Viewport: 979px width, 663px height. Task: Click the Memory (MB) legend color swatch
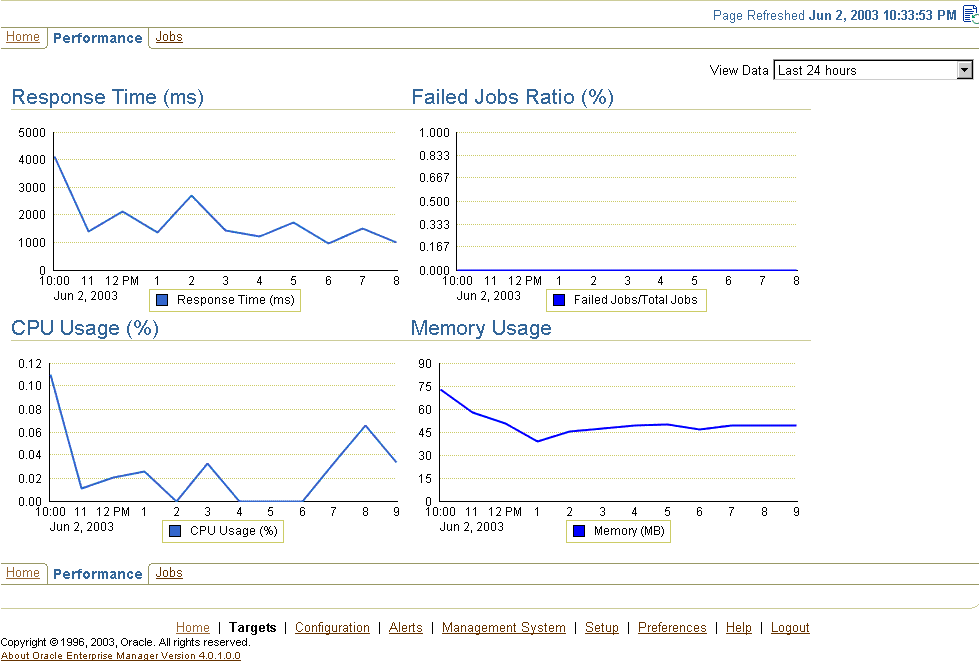[x=579, y=531]
